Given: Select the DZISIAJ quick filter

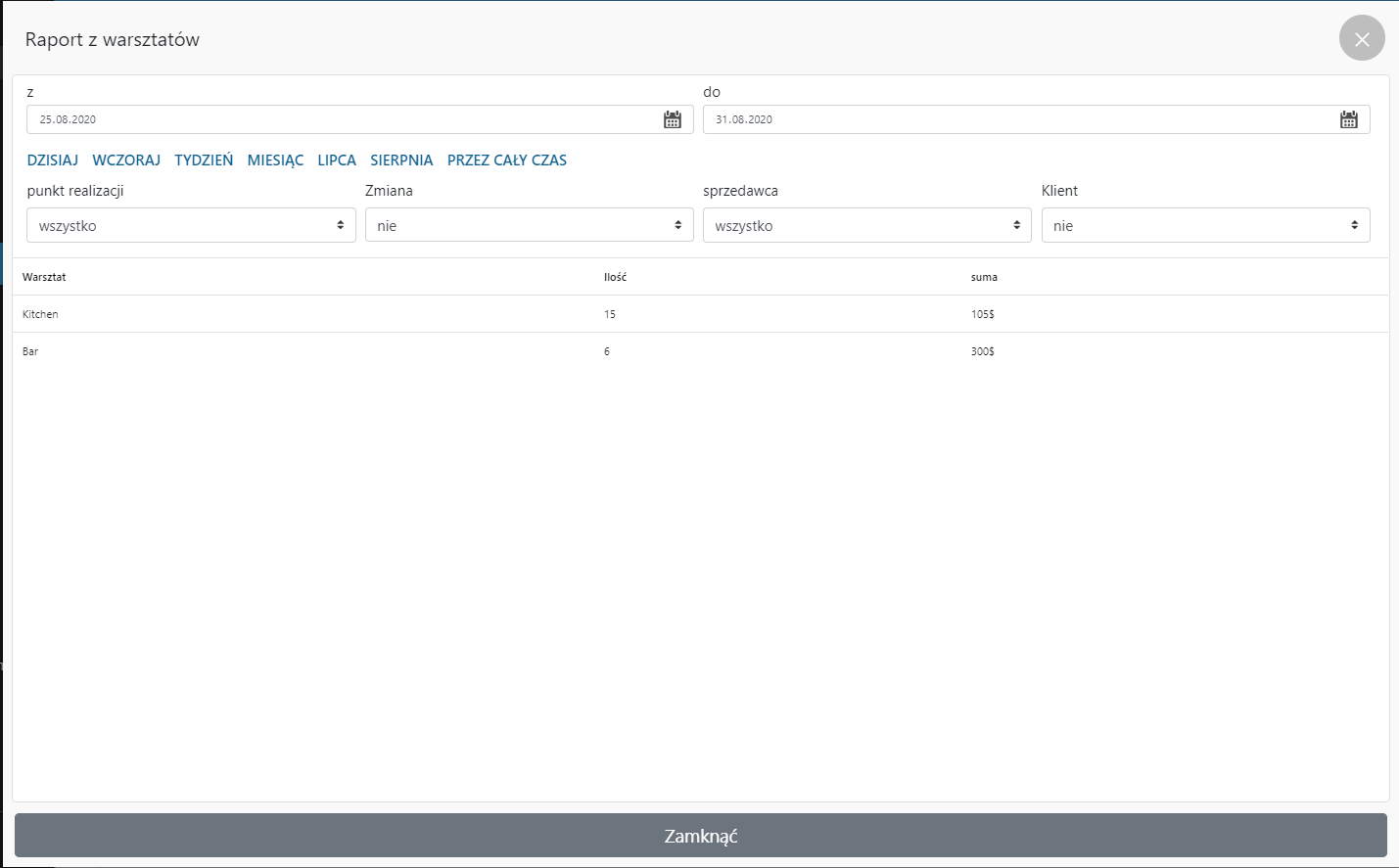Looking at the screenshot, I should [x=53, y=160].
